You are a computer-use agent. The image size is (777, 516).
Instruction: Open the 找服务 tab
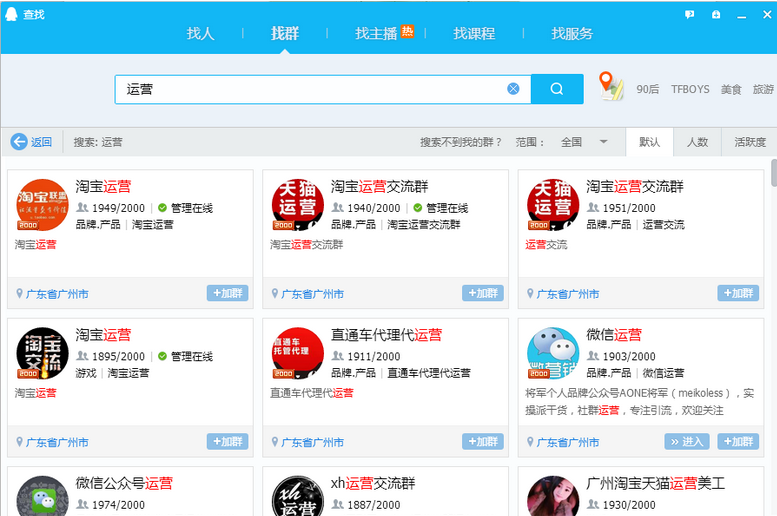coord(572,33)
